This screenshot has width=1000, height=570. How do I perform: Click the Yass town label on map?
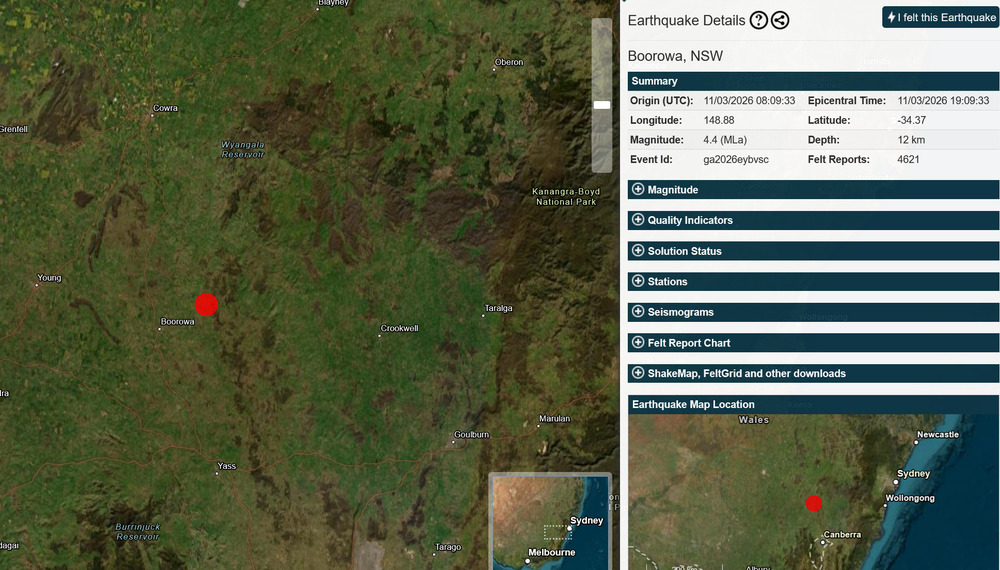[x=227, y=466]
